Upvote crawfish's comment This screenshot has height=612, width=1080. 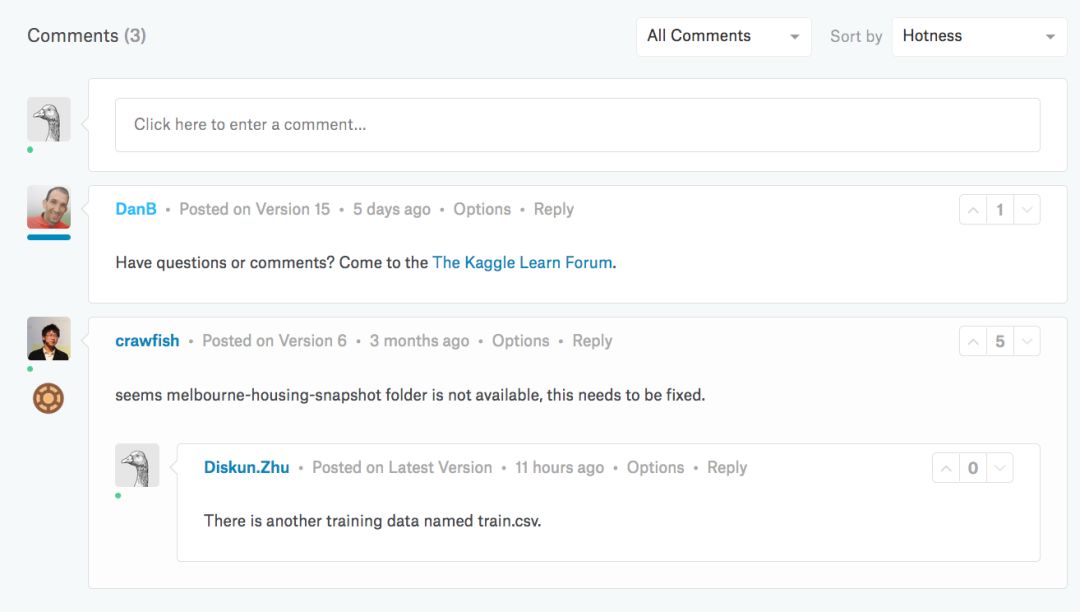coord(972,341)
